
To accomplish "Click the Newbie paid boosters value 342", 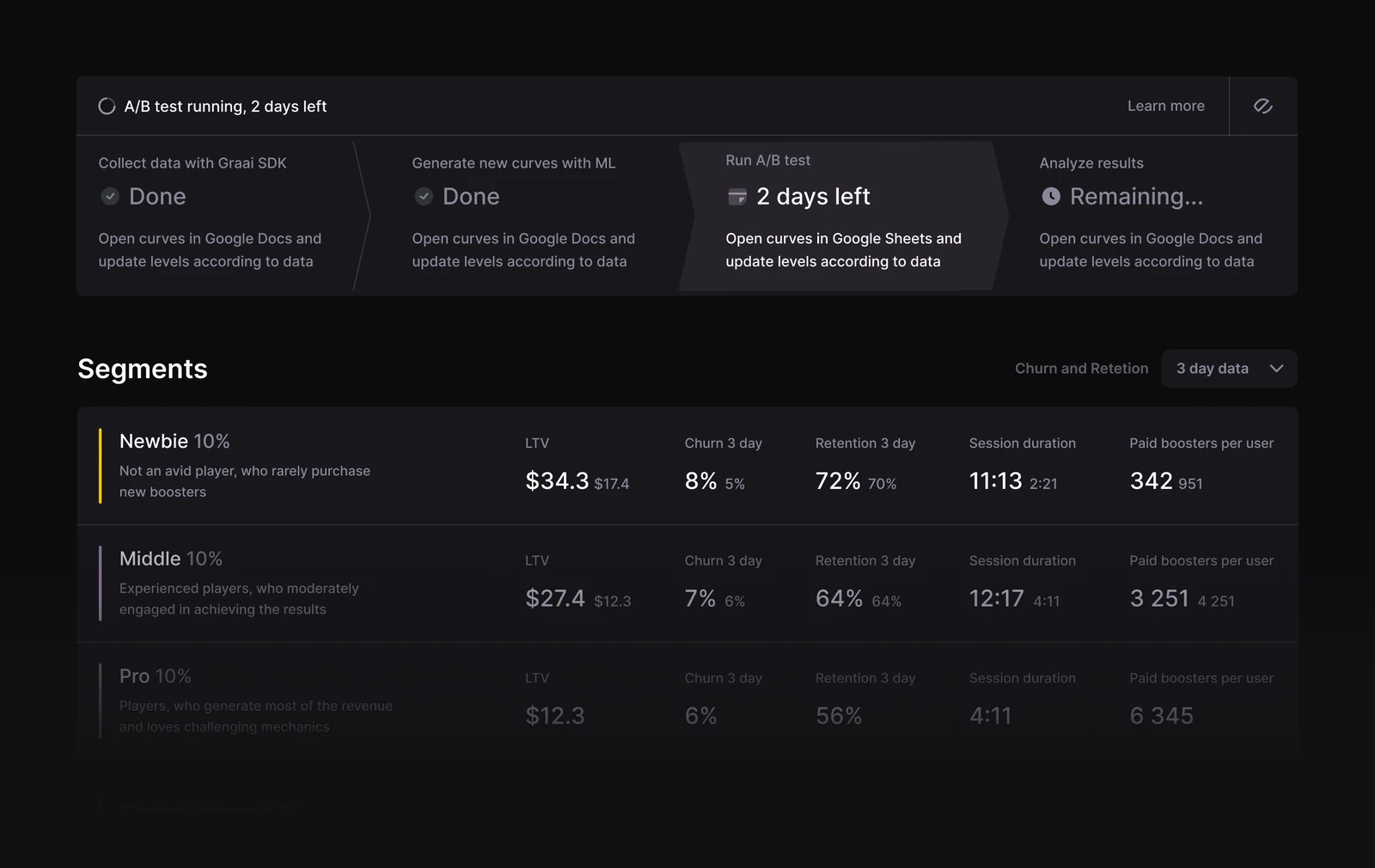I will tap(1152, 481).
